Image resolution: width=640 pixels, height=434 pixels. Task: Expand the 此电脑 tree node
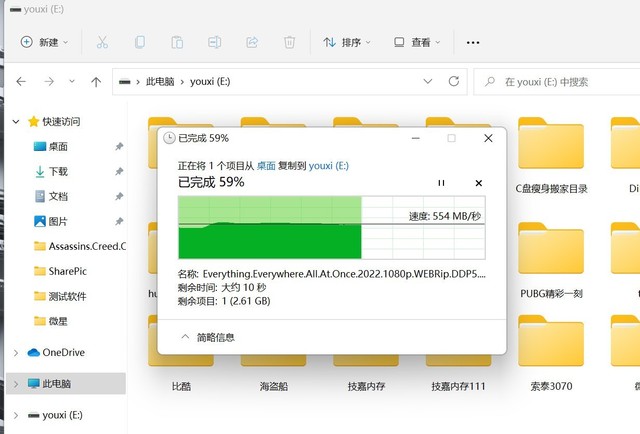click(x=16, y=384)
